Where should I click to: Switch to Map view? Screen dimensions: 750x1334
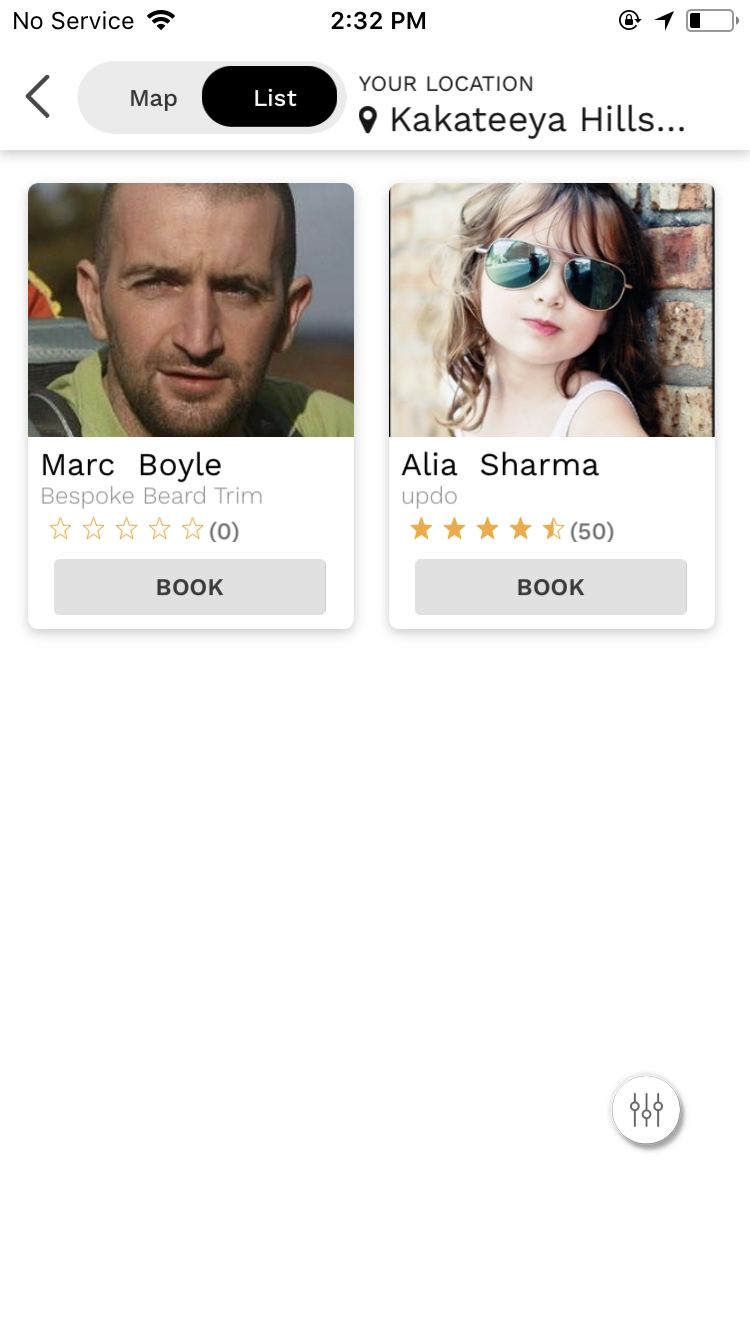click(x=153, y=98)
